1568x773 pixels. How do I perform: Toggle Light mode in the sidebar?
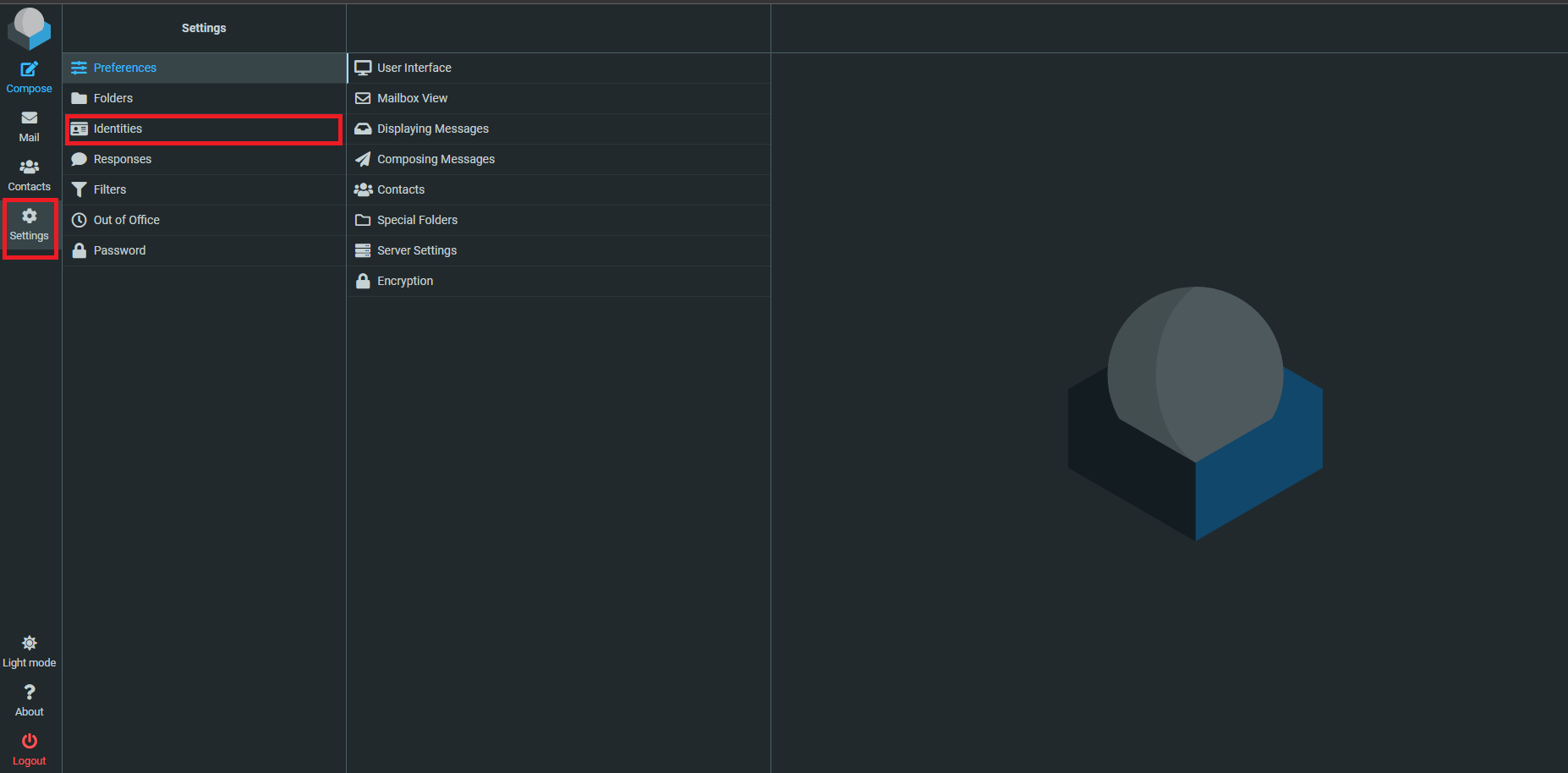click(x=29, y=651)
